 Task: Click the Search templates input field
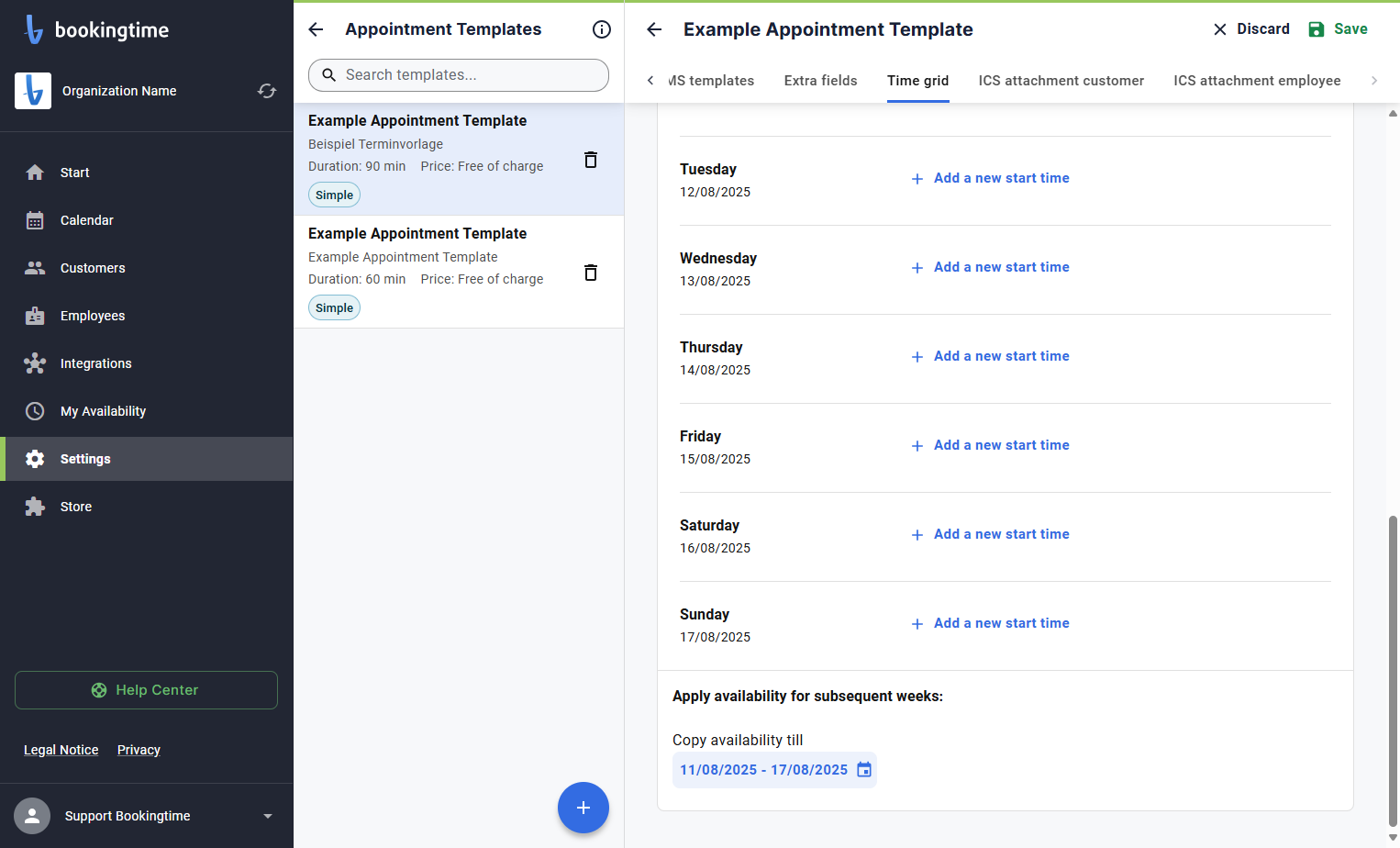pyautogui.click(x=459, y=75)
